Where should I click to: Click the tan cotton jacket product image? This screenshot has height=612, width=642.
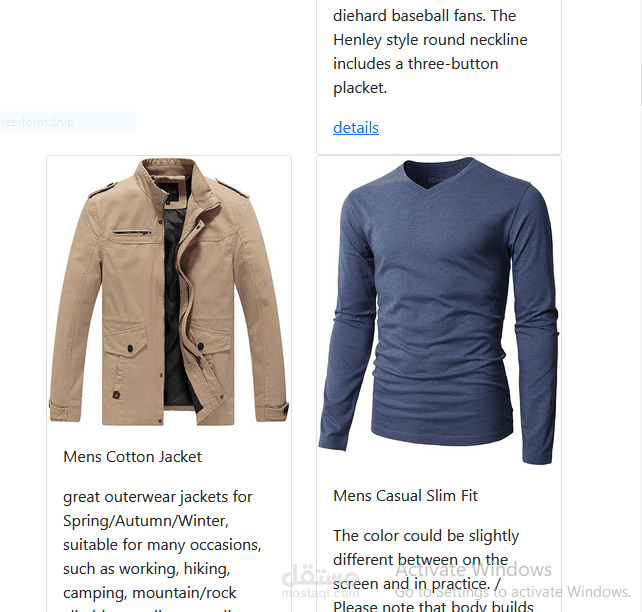(169, 292)
